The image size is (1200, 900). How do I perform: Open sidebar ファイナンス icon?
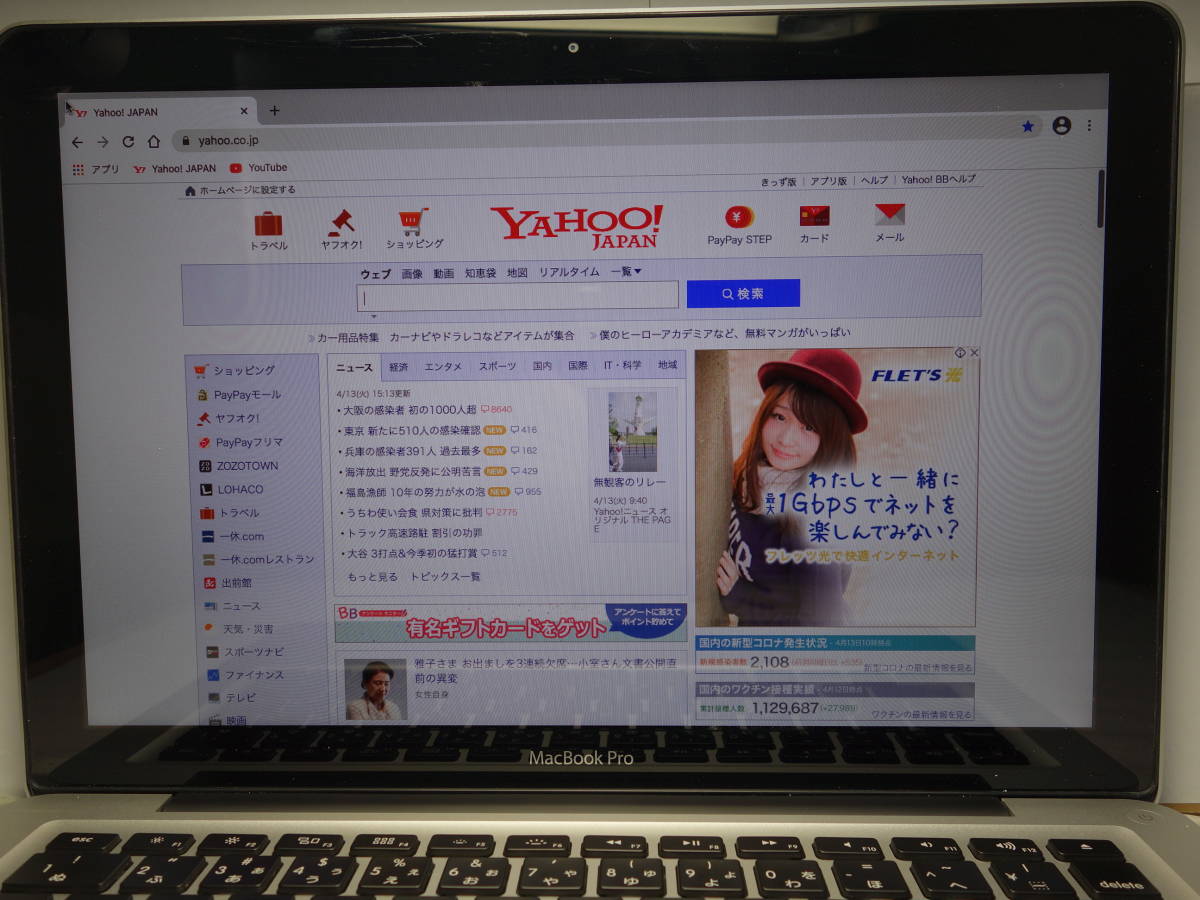[x=213, y=675]
